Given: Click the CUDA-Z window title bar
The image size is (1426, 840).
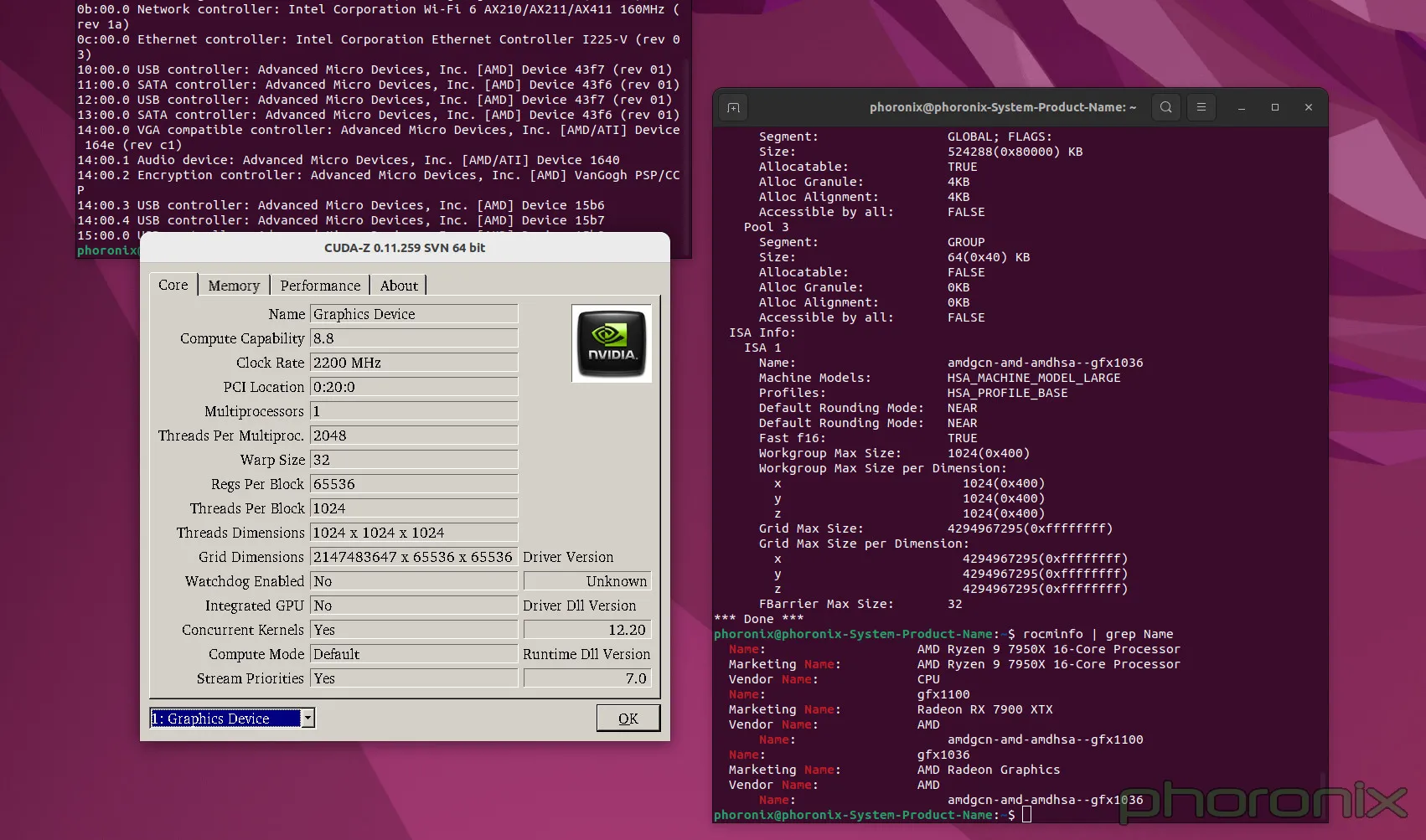Looking at the screenshot, I should point(405,248).
